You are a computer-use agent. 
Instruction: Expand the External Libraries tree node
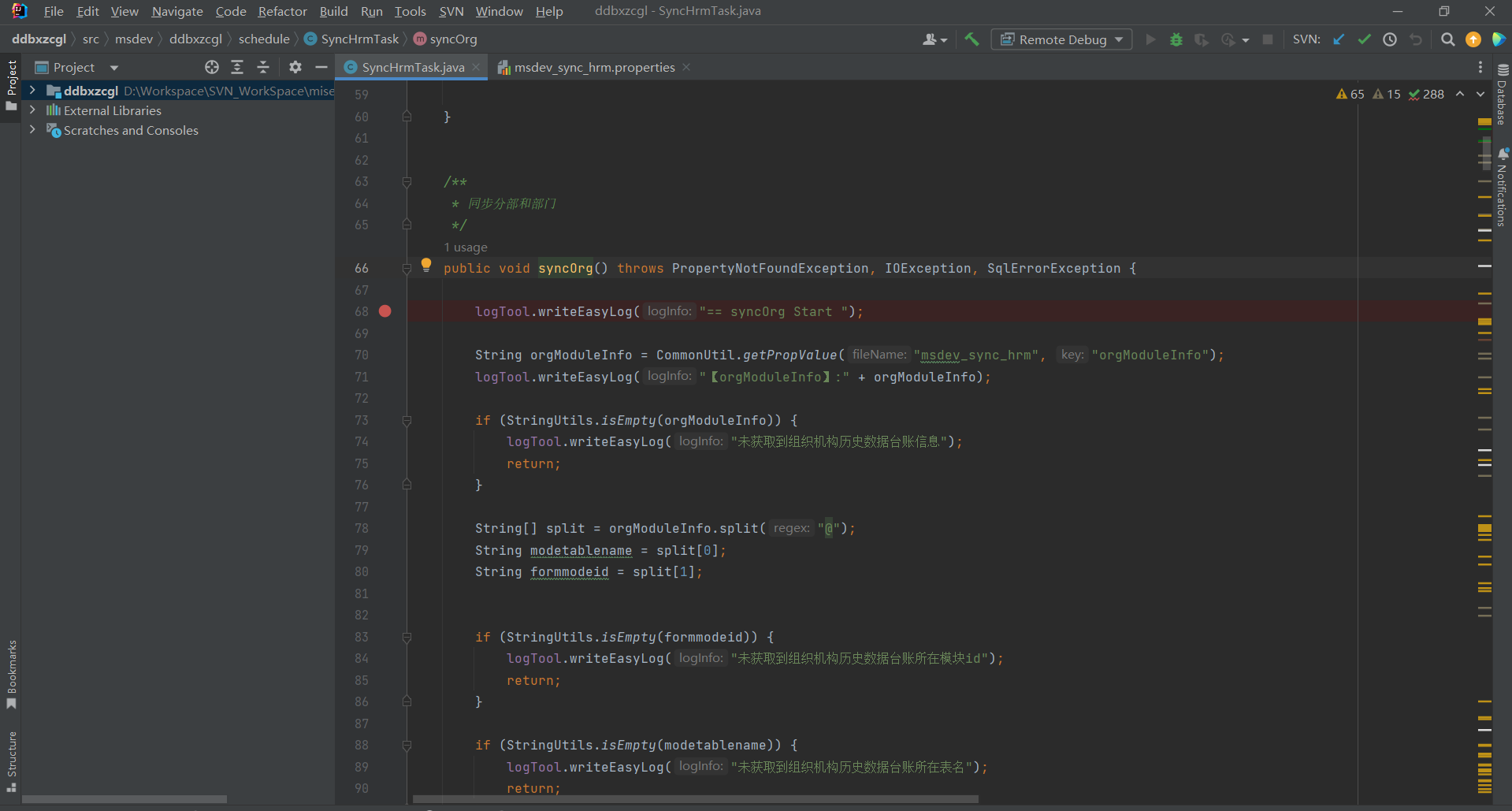pos(32,110)
